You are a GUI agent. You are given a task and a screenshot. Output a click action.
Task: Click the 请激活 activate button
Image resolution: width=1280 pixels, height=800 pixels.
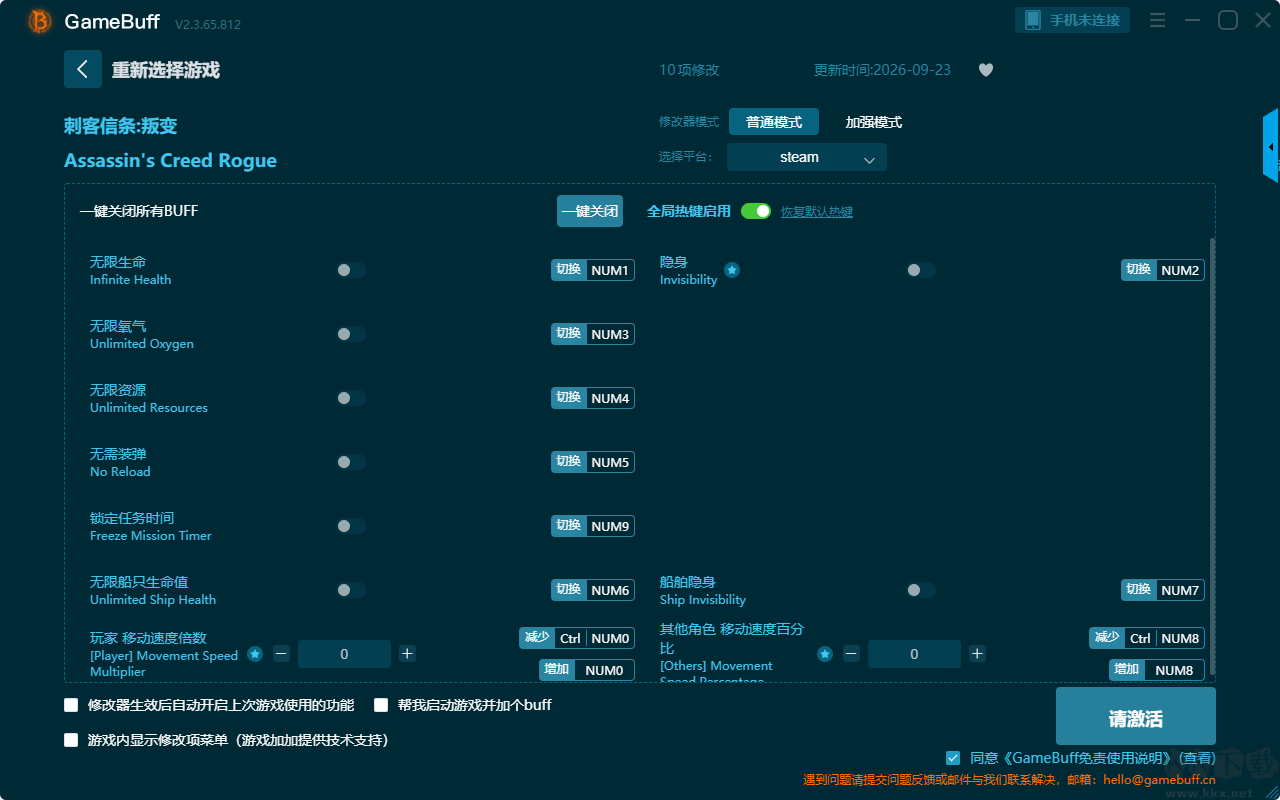tap(1136, 716)
